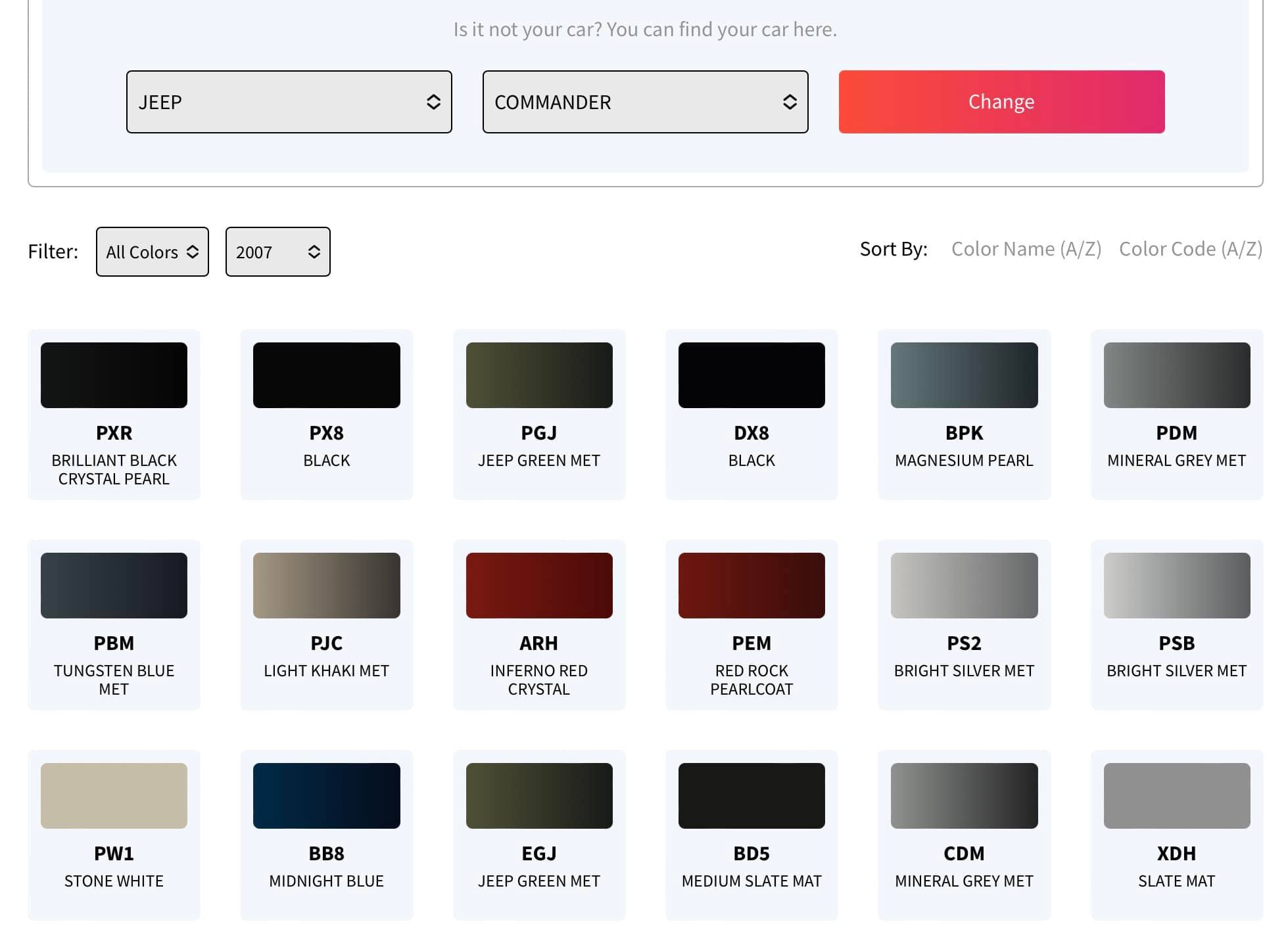Select the PBM color code label
1288x949 pixels.
click(114, 643)
